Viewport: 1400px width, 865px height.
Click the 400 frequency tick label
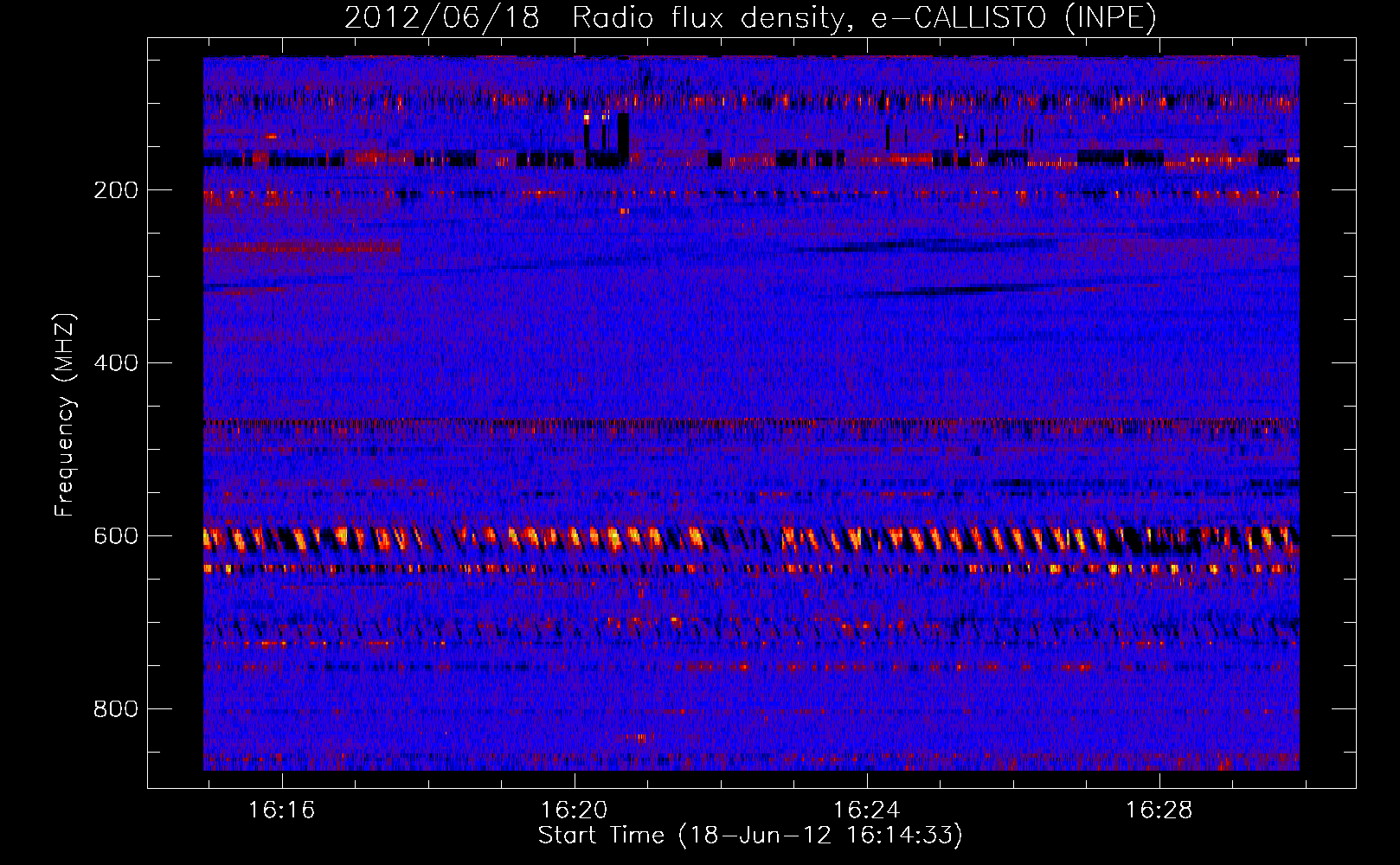[116, 363]
